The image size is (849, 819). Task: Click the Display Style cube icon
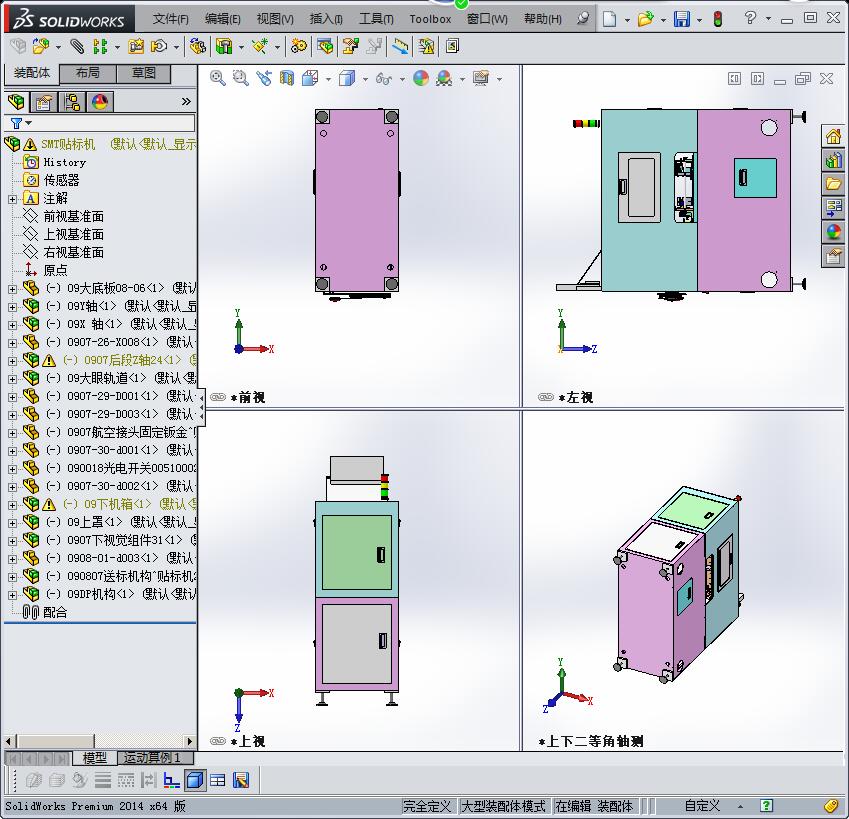(x=347, y=78)
